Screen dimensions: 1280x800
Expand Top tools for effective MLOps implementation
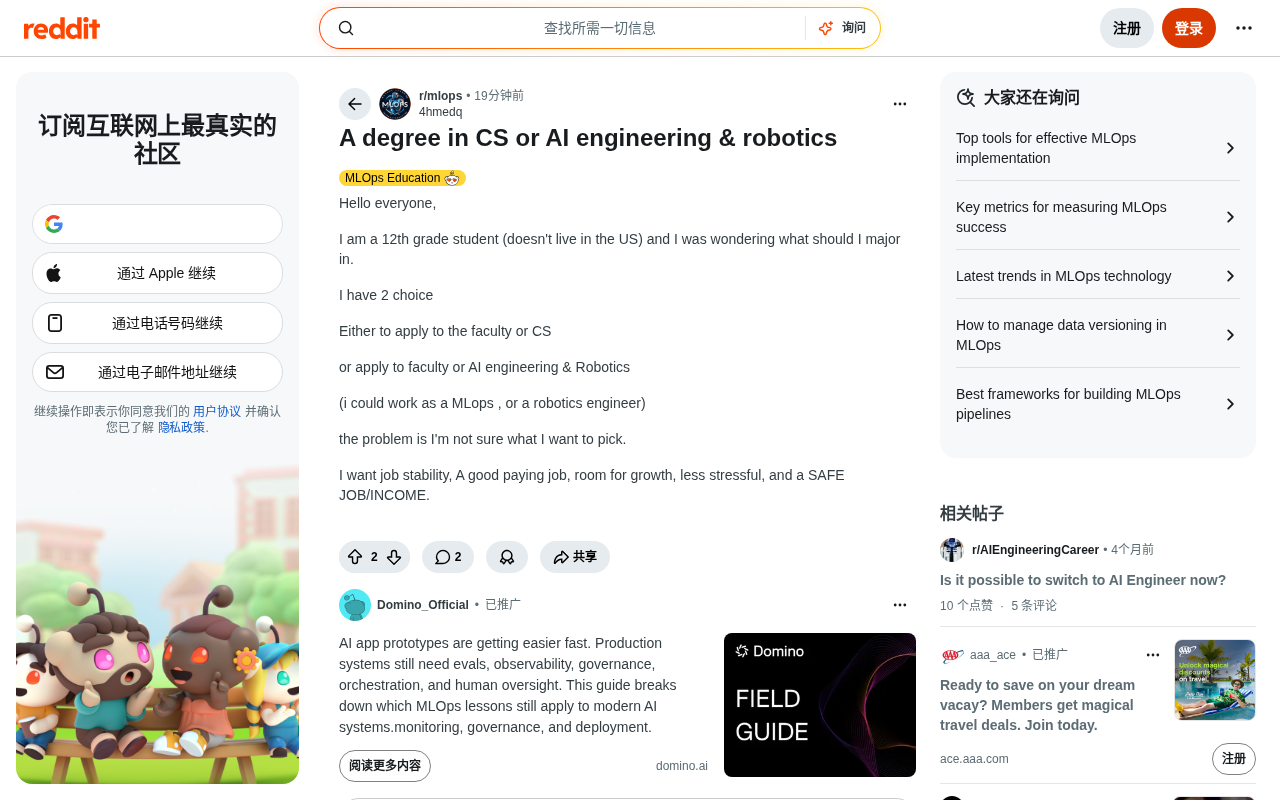click(1098, 148)
